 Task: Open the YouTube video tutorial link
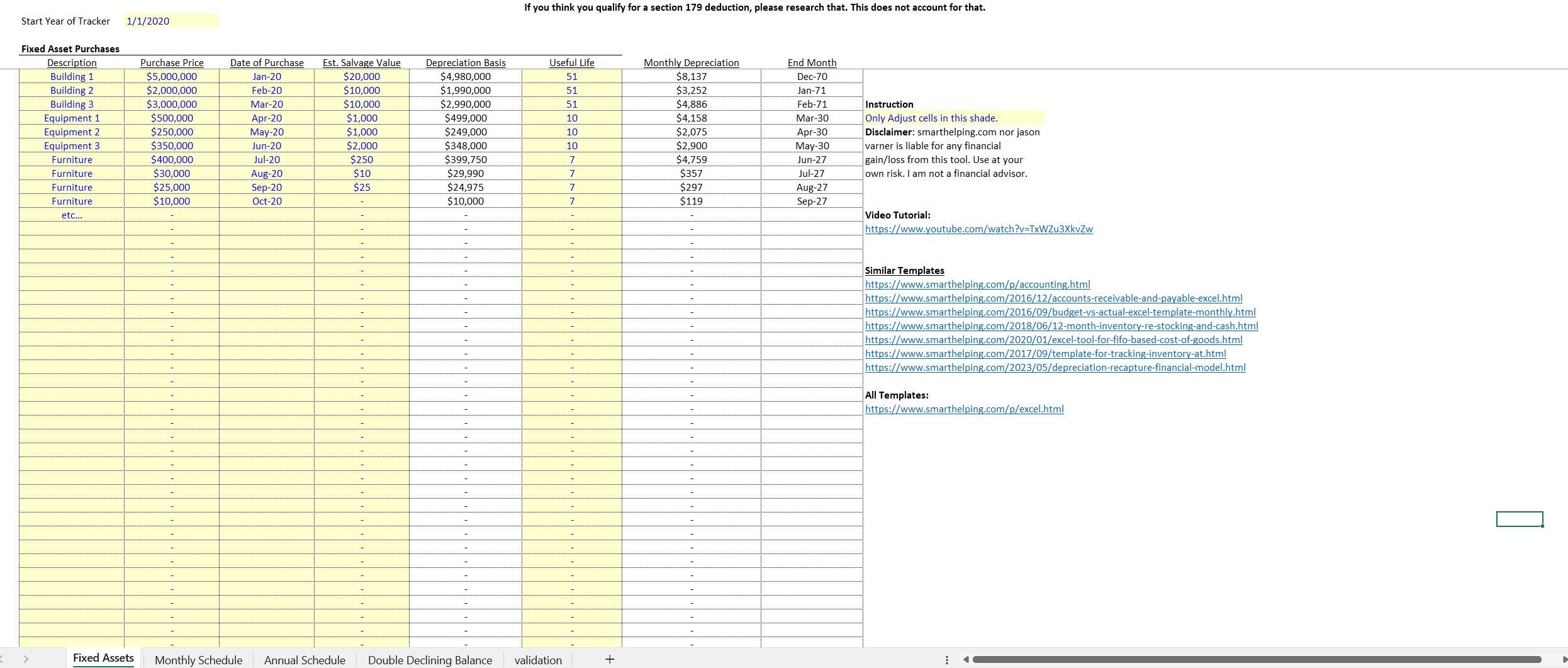pyautogui.click(x=978, y=229)
